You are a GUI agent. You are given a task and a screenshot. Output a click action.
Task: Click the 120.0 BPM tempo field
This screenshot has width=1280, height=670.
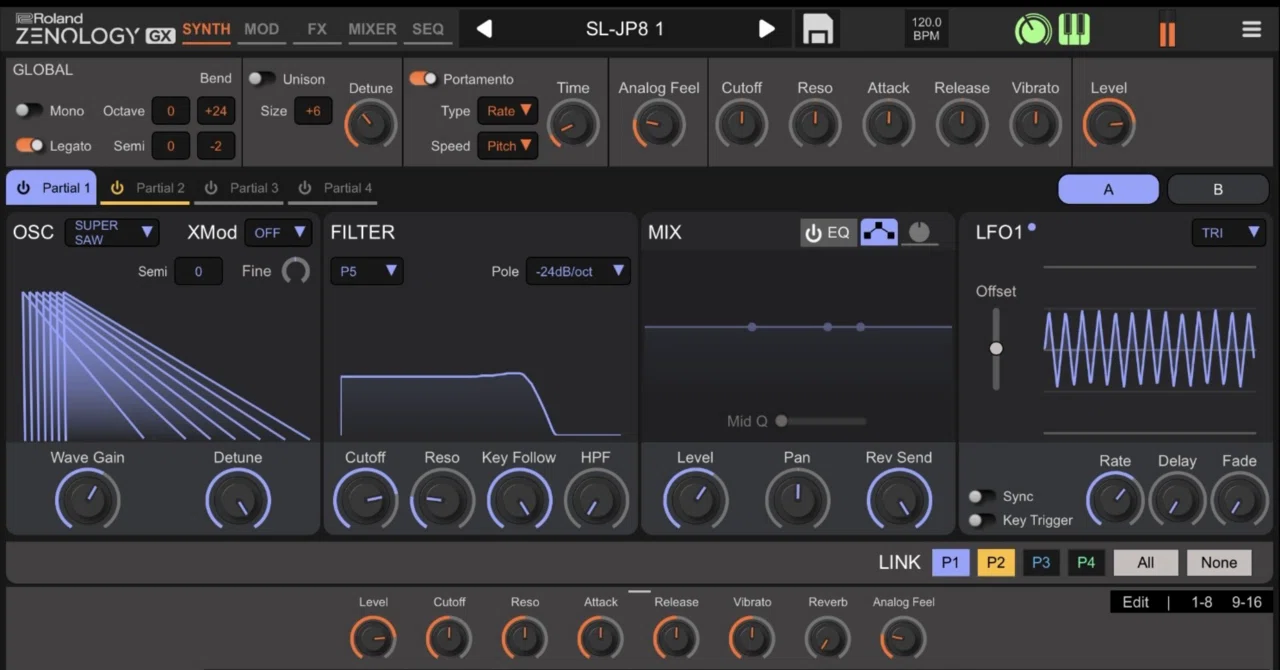tap(926, 29)
